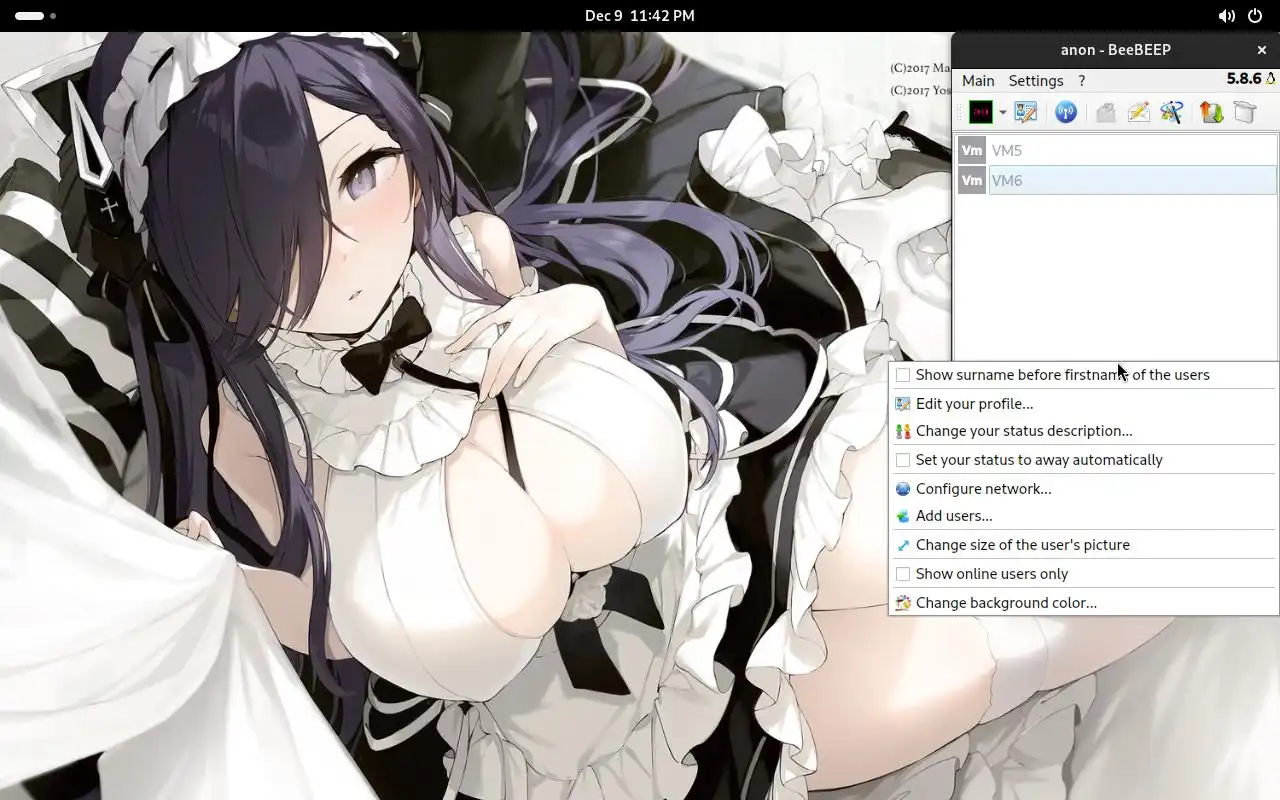
Task: Choose Edit your profile menu entry
Action: [1084, 404]
